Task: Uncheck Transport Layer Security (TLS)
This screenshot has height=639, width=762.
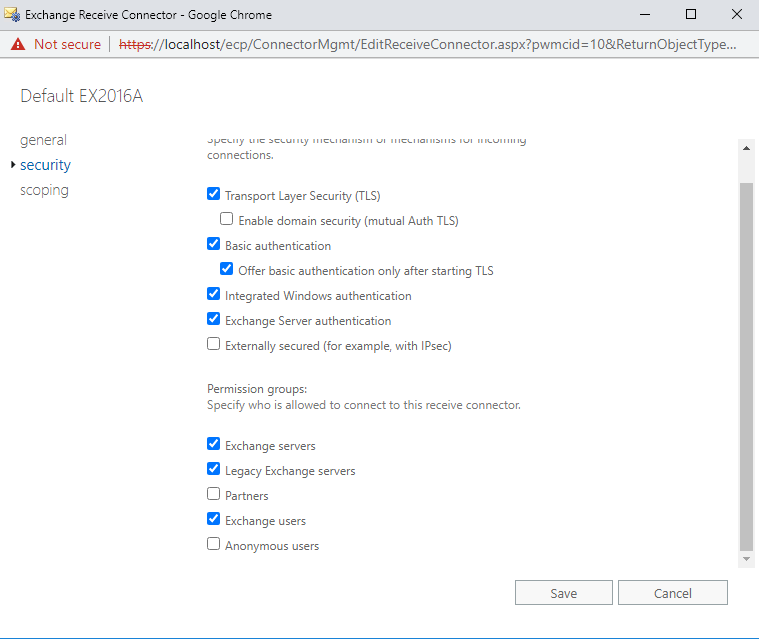Action: click(x=213, y=194)
